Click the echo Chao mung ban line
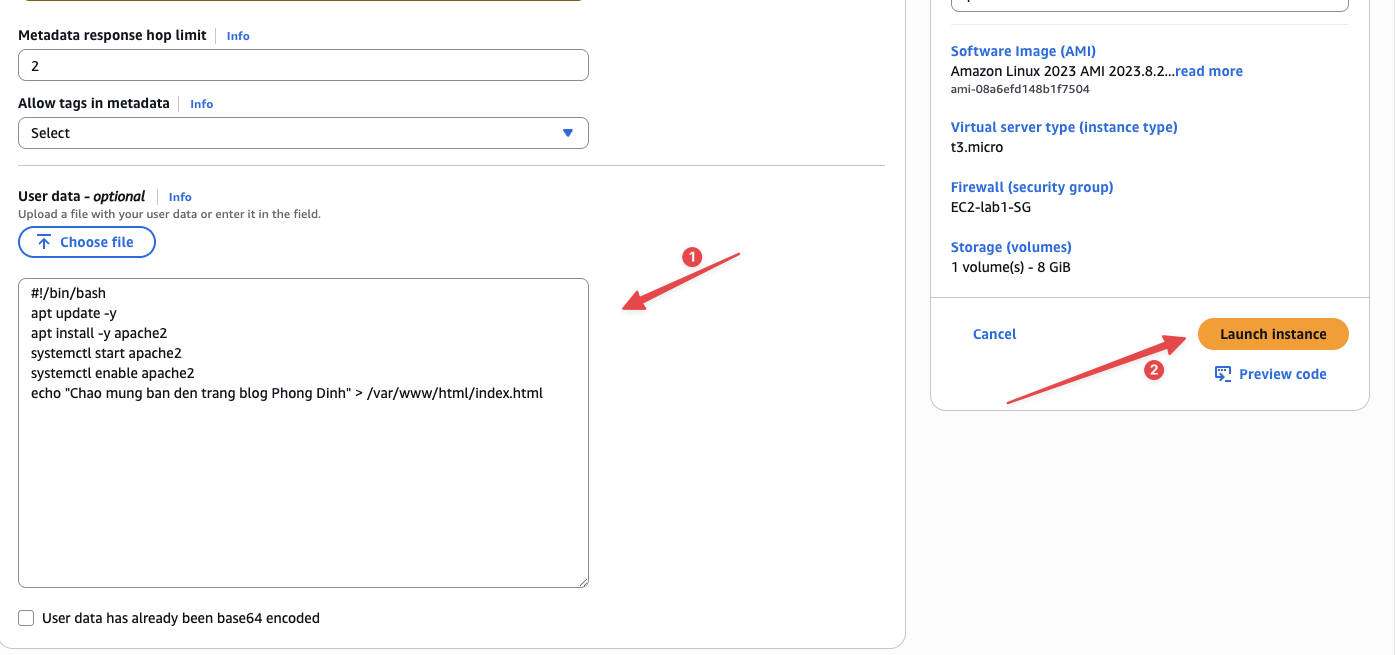The width and height of the screenshot is (1396, 655). pyautogui.click(x=287, y=393)
